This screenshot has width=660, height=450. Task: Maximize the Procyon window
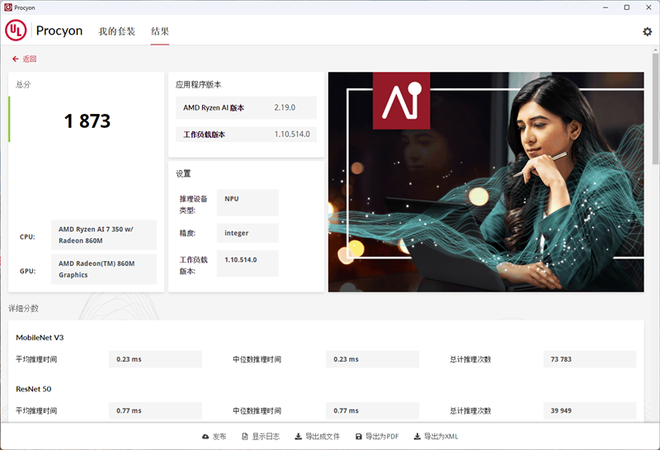click(626, 7)
